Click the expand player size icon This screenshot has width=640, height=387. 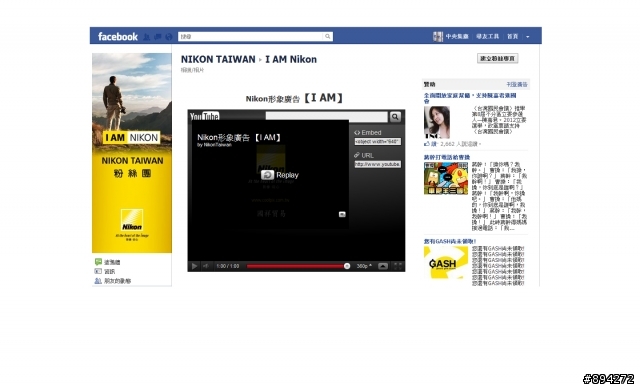(x=383, y=266)
